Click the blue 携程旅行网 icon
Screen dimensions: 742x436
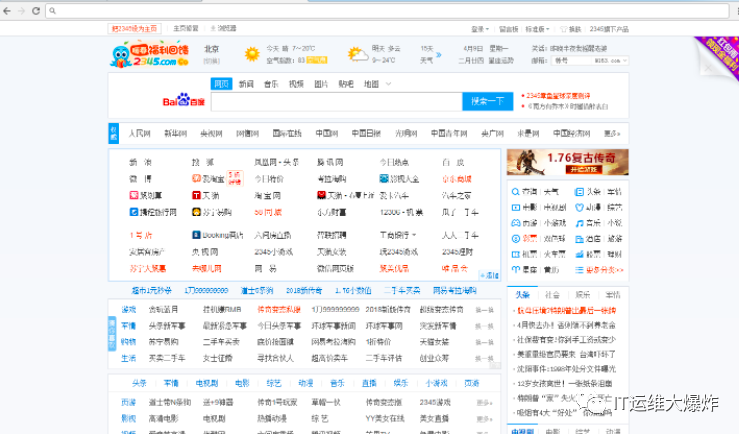(x=134, y=212)
